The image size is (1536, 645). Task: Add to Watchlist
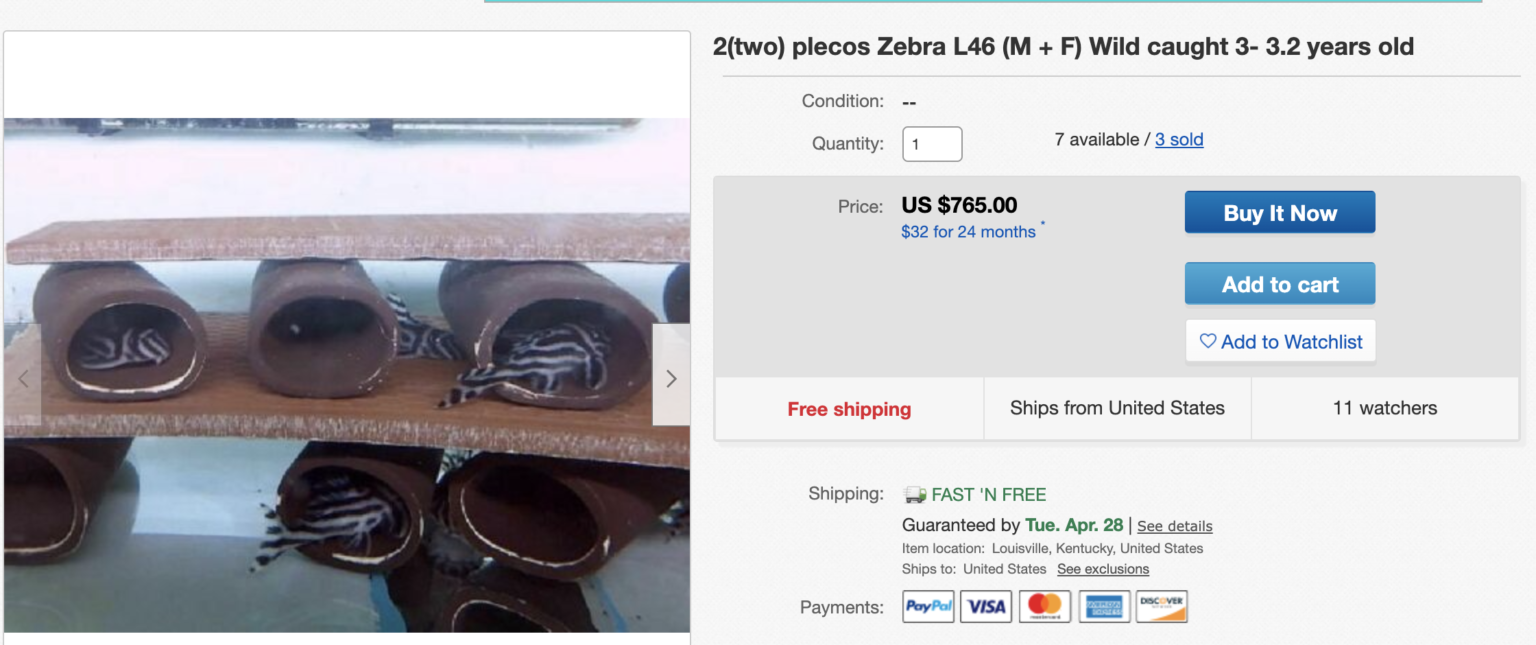1281,342
